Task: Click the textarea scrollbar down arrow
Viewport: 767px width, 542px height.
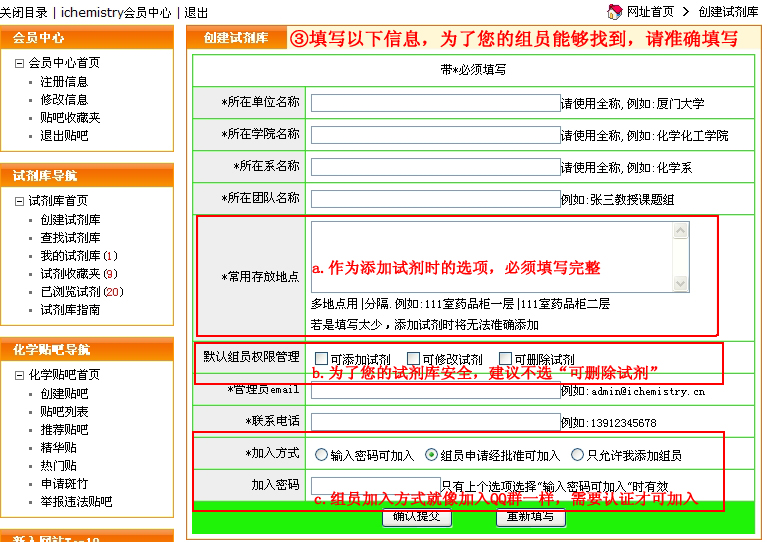Action: coord(681,284)
